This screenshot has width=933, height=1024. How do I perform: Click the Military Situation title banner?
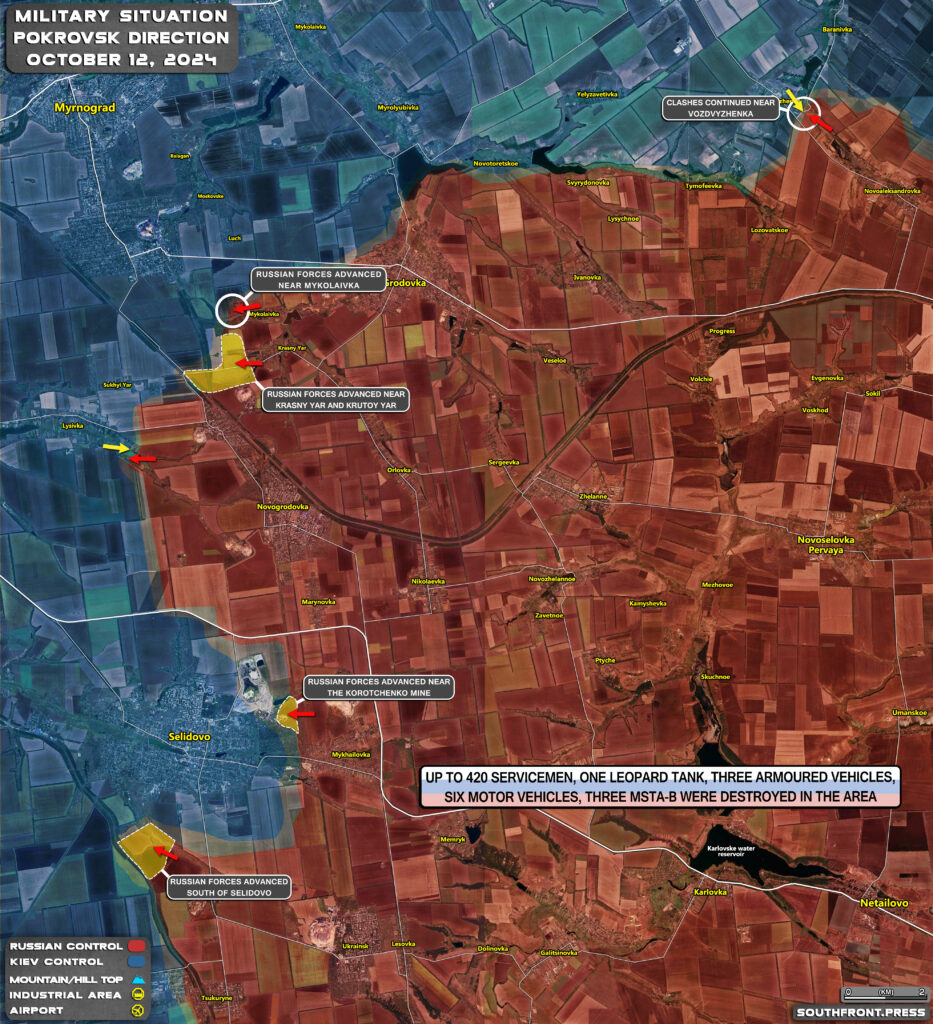(121, 38)
